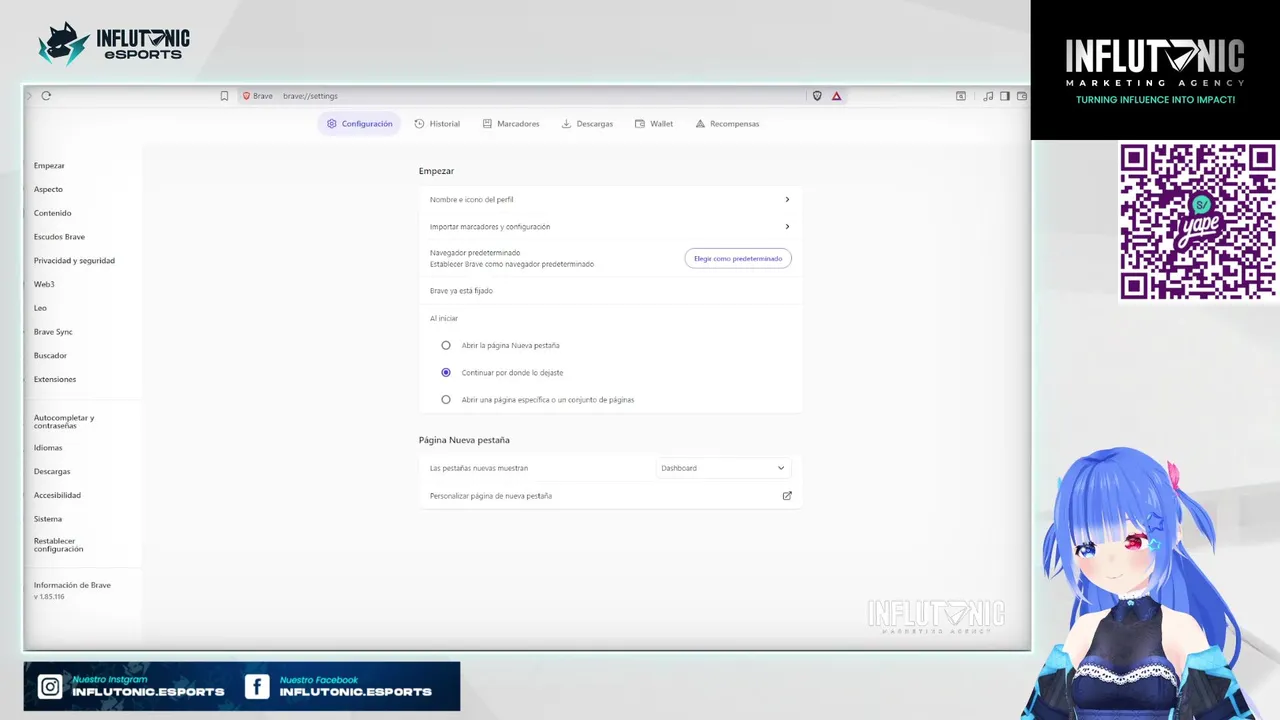The image size is (1280, 720).
Task: Open Información de Brave in the sidebar
Action: (x=72, y=585)
